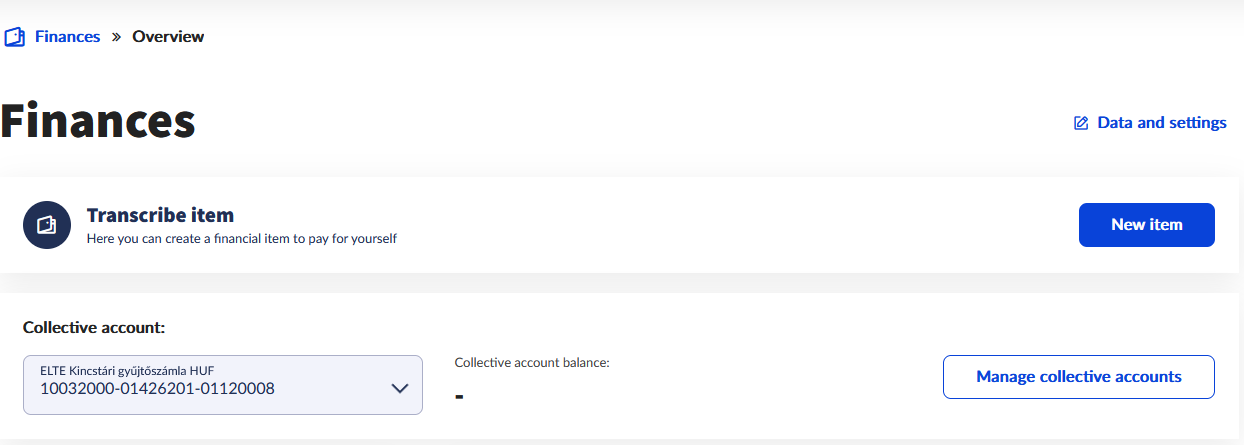The image size is (1244, 445).
Task: Click the account number 10032000-01426201-01120008
Action: point(157,389)
